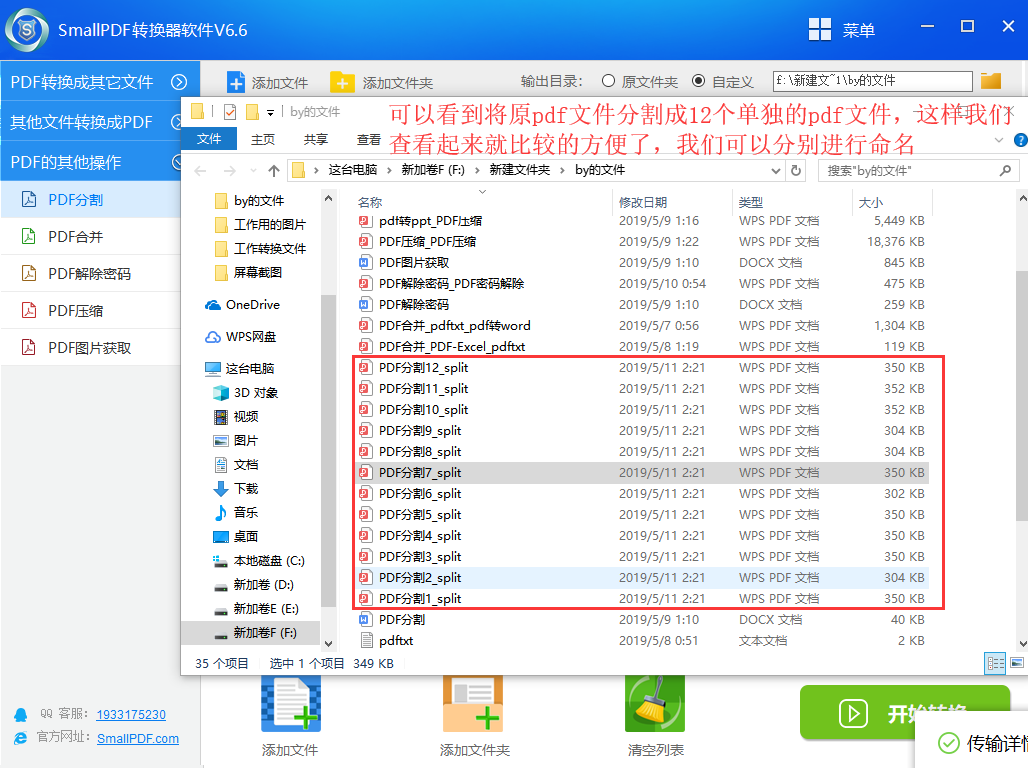The width and height of the screenshot is (1028, 768).
Task: Click the 添加文件夹 toolbar icon at top
Action: pyautogui.click(x=342, y=83)
